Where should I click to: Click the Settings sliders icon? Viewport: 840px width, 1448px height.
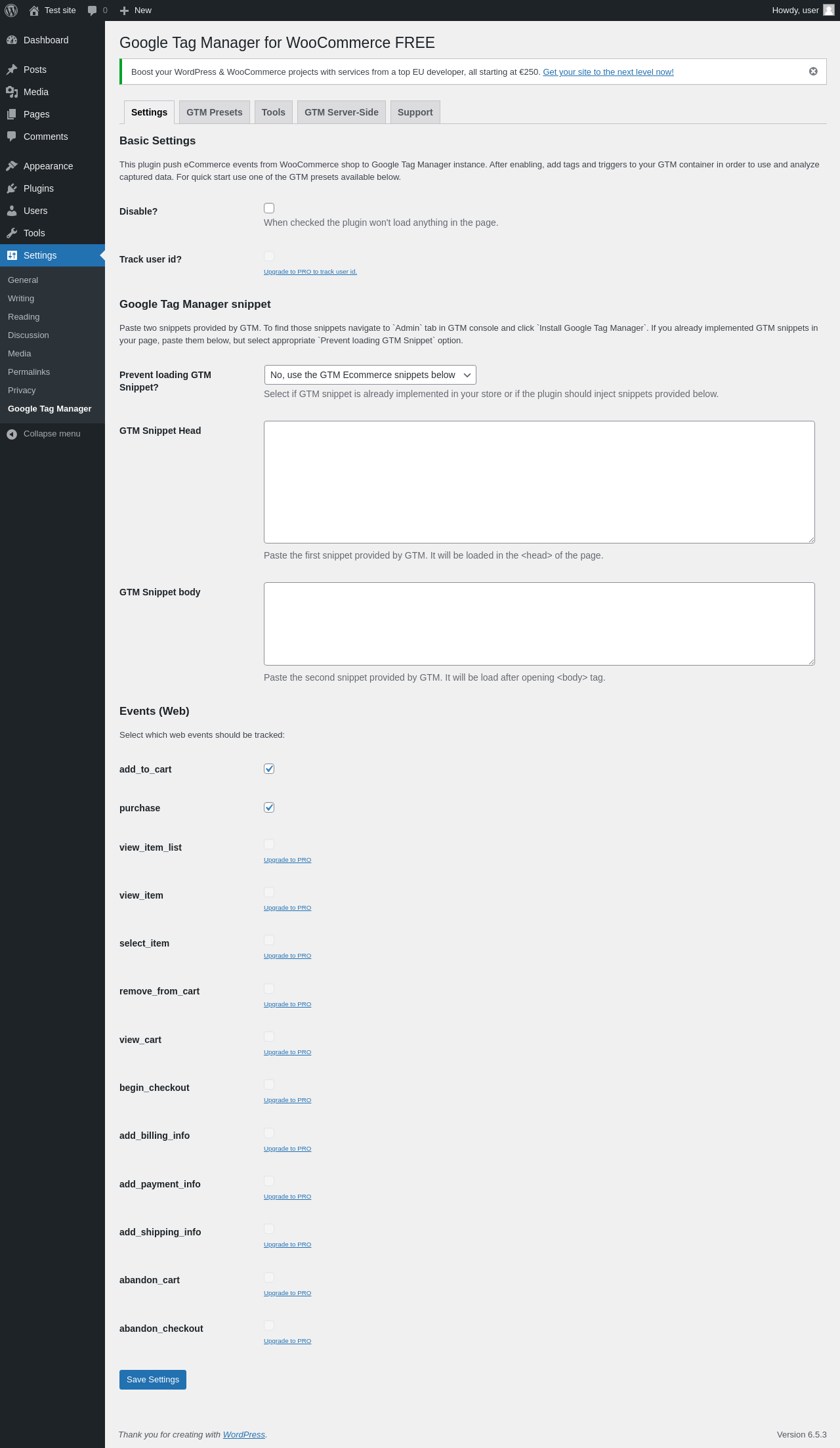pos(12,255)
